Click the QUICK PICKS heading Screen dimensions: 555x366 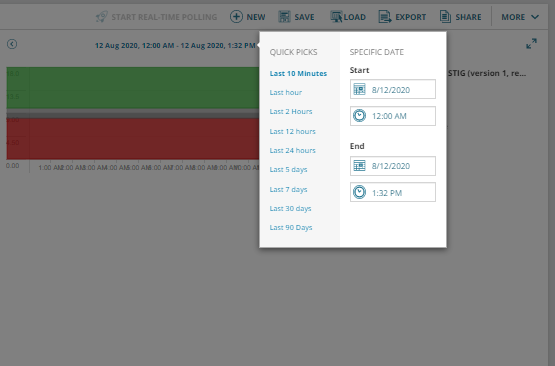coord(293,52)
